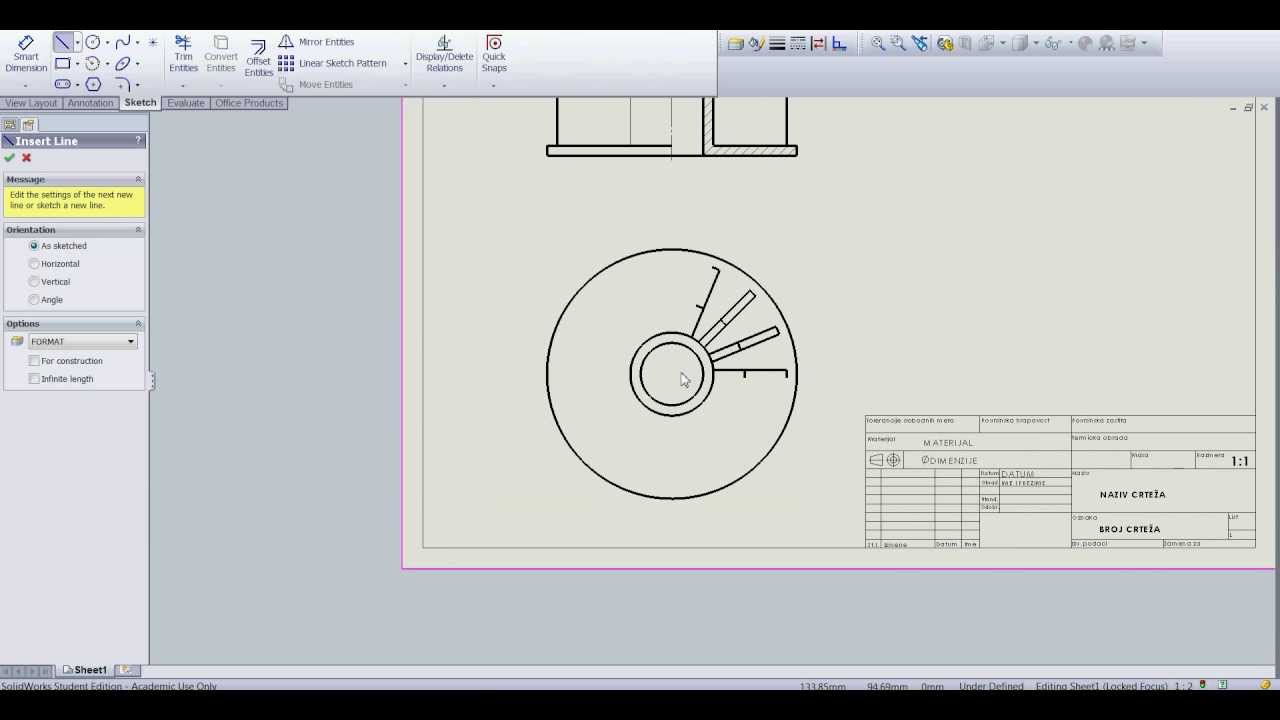Restore the drawing document window
This screenshot has width=1280, height=720.
tap(1248, 107)
